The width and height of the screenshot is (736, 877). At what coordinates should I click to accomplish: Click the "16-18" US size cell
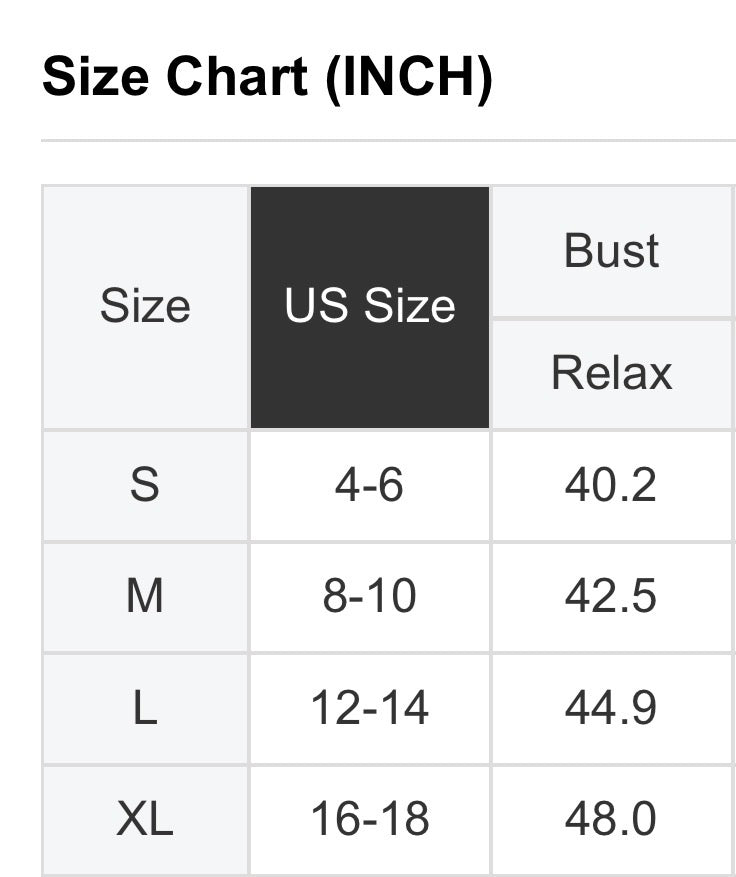[x=370, y=819]
